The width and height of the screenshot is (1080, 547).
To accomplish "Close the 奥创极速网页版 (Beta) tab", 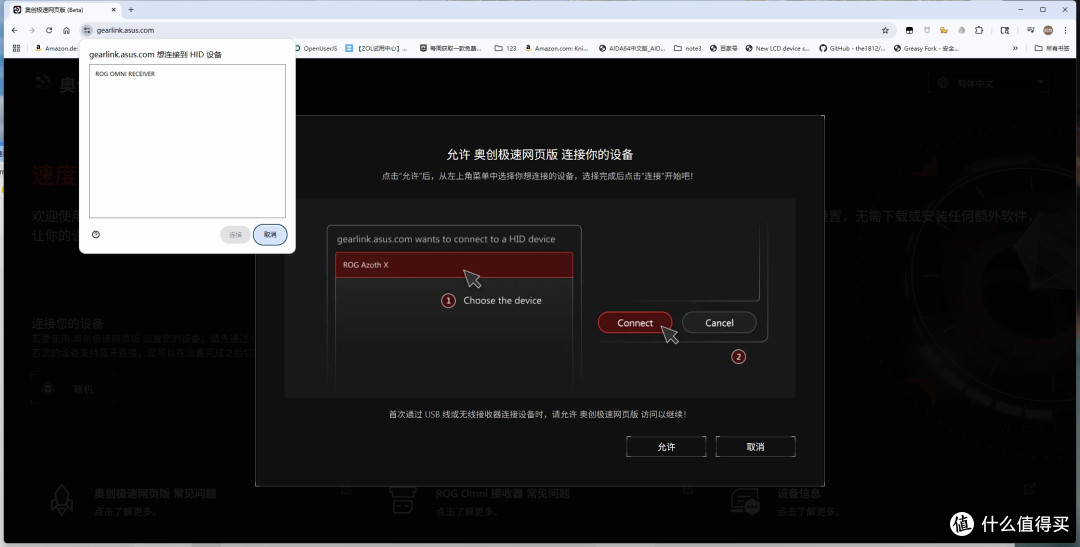I will (114, 10).
